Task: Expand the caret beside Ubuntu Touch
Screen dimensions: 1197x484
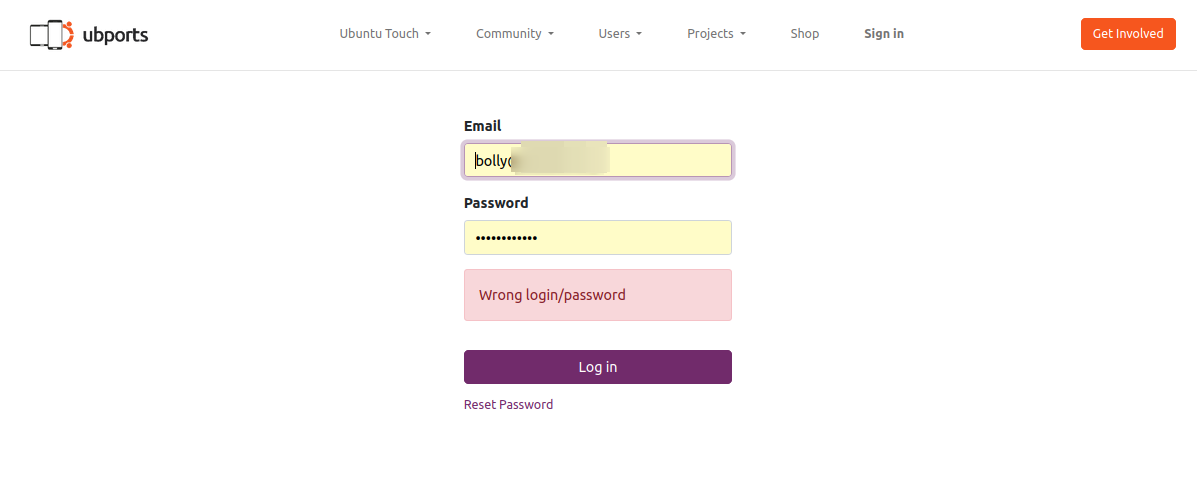Action: 428,34
